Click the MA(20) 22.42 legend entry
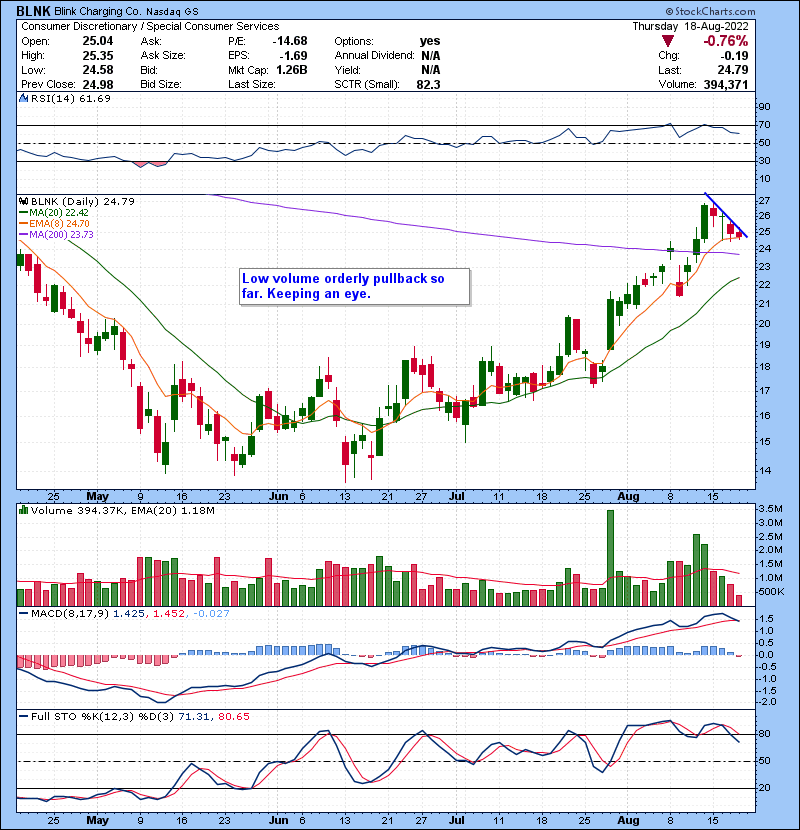The image size is (800, 830). [59, 213]
